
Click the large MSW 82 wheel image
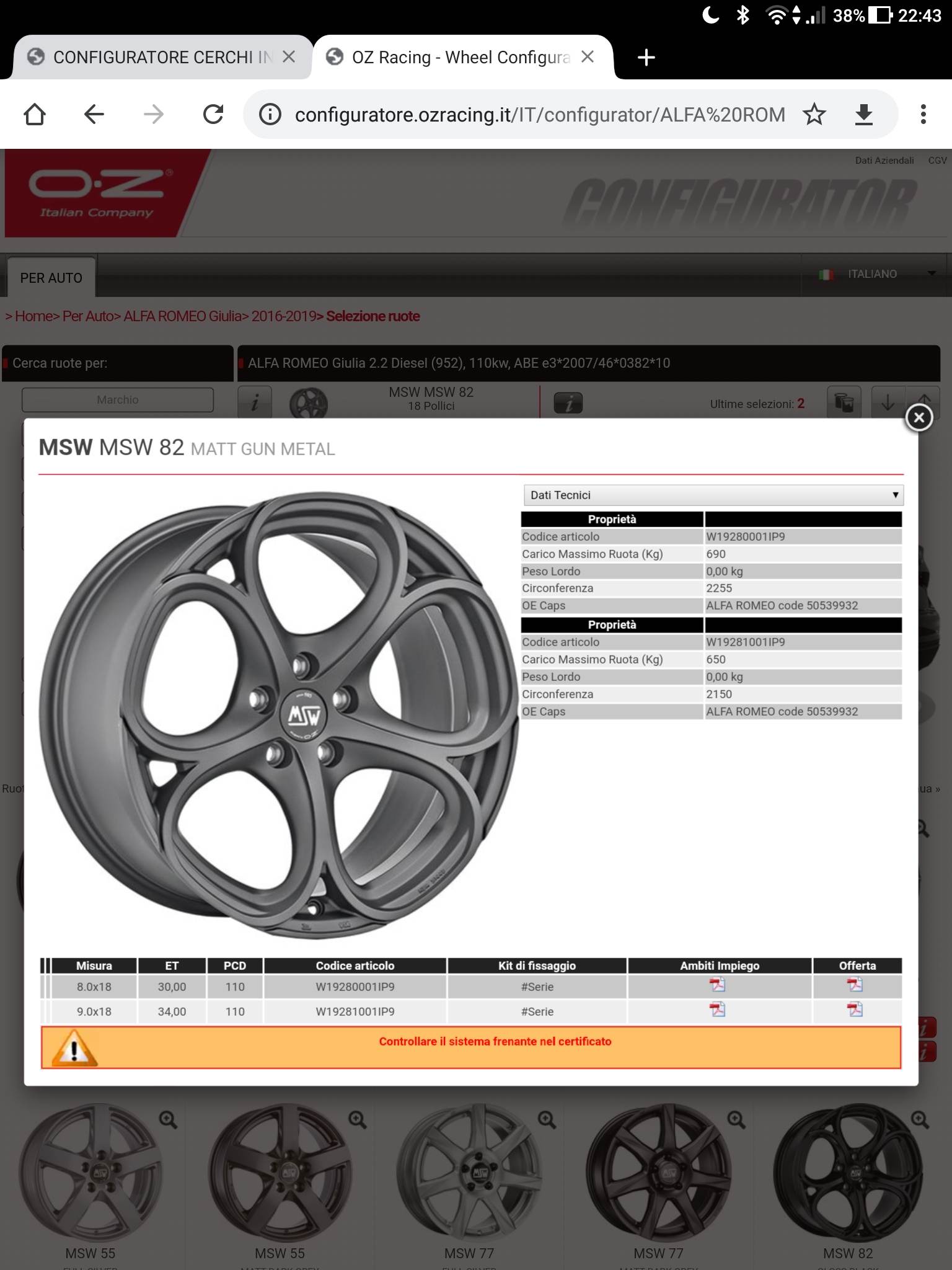[278, 714]
